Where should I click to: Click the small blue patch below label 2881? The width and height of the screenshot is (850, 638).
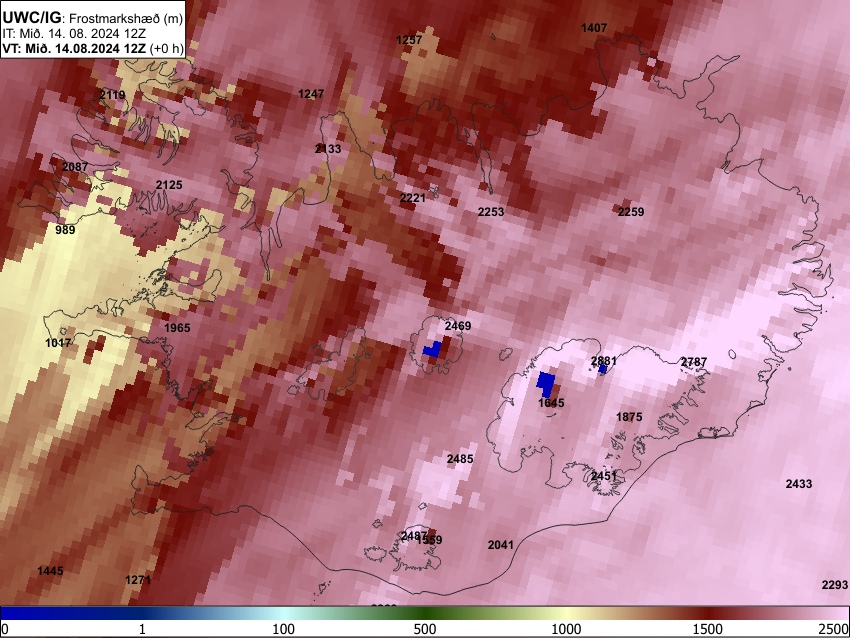603,370
